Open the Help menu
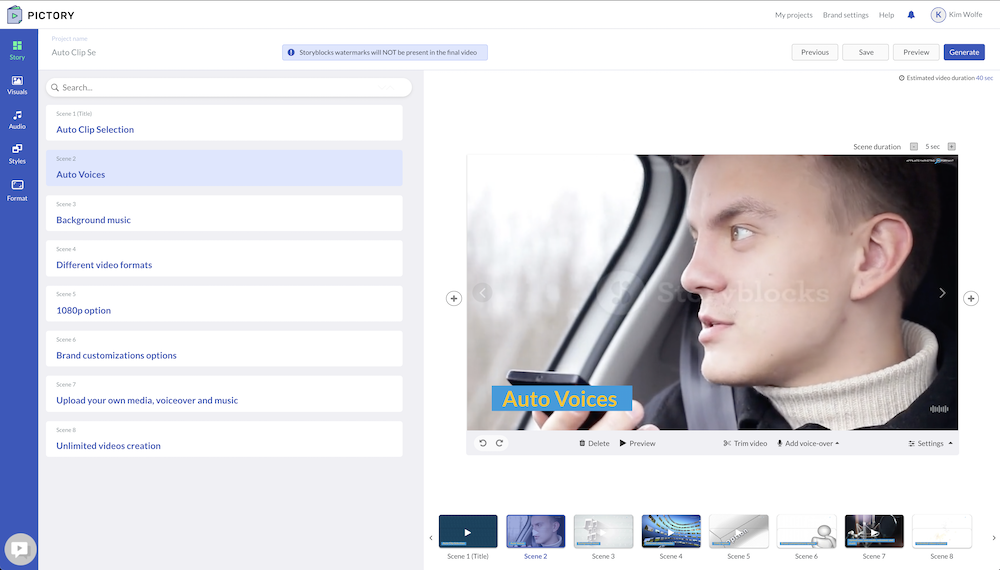The width and height of the screenshot is (1000, 570). (x=886, y=15)
